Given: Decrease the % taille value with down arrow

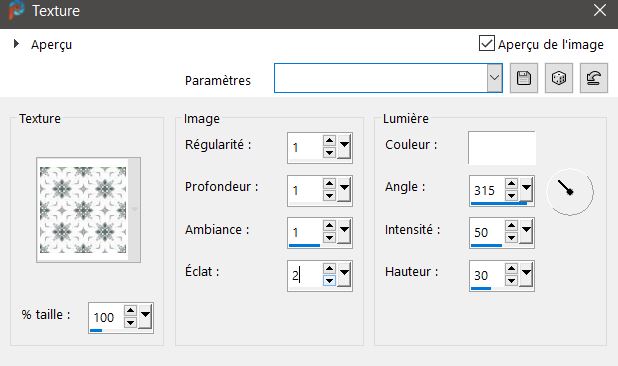Looking at the screenshot, I should (130, 323).
